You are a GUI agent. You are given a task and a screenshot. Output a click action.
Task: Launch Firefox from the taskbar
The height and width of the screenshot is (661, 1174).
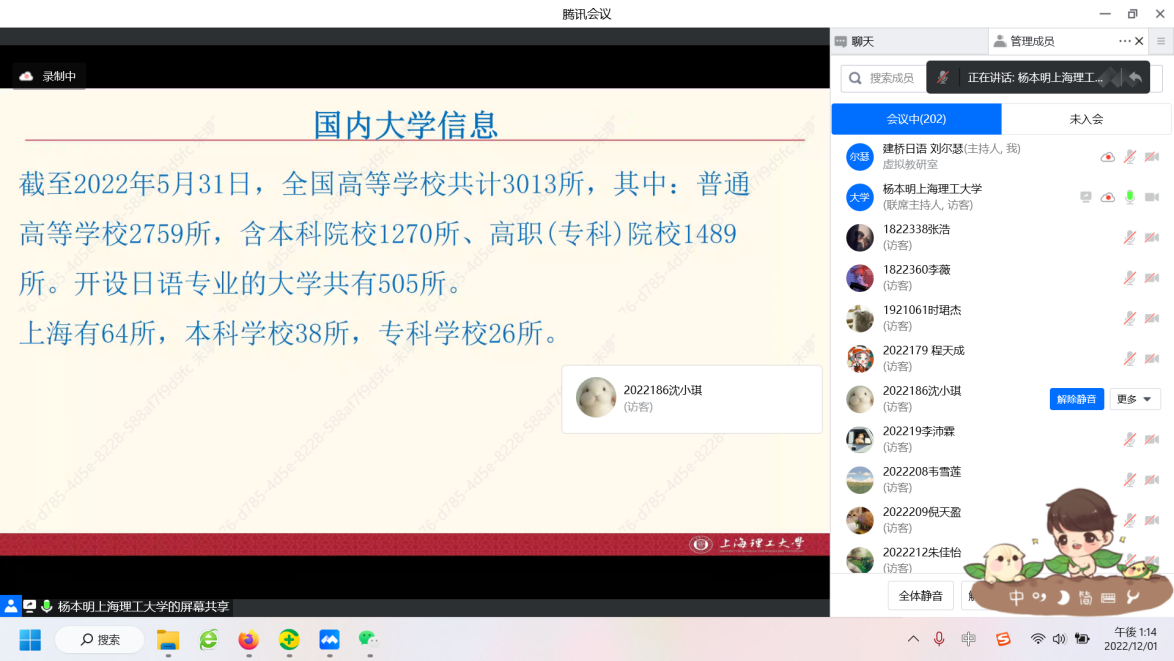248,639
